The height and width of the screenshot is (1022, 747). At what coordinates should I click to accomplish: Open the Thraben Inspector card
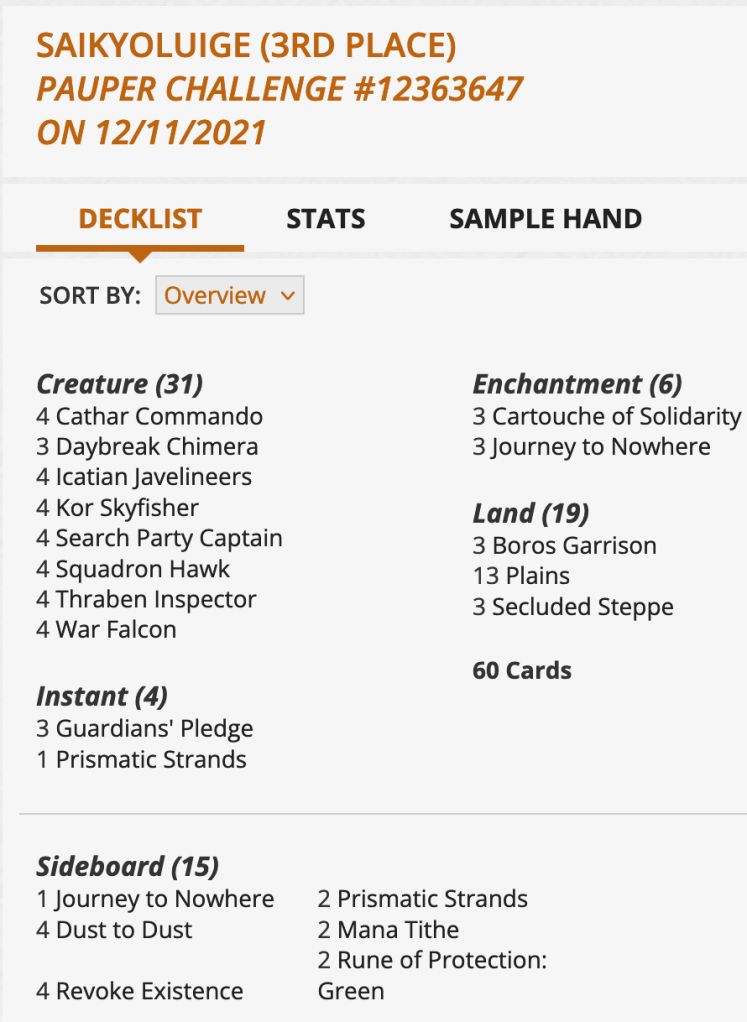[x=156, y=600]
